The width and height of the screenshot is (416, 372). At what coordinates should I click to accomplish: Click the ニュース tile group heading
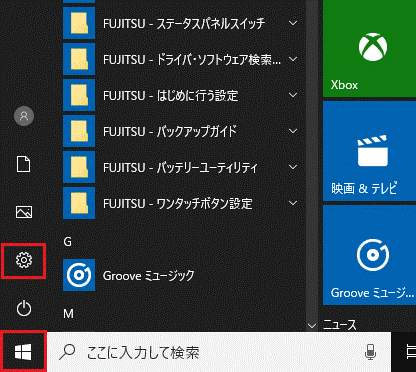[x=340, y=325]
